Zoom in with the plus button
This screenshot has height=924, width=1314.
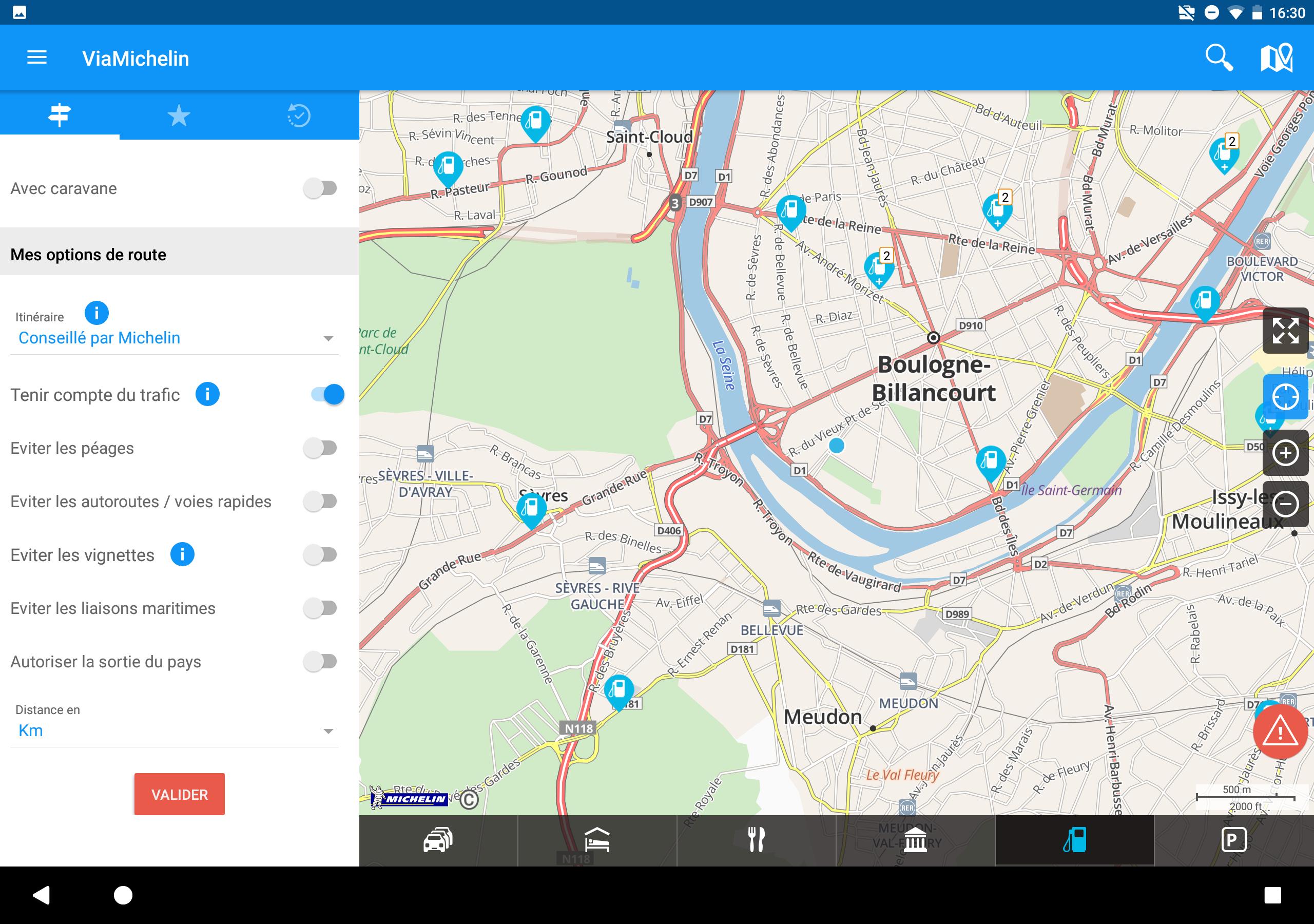1285,453
